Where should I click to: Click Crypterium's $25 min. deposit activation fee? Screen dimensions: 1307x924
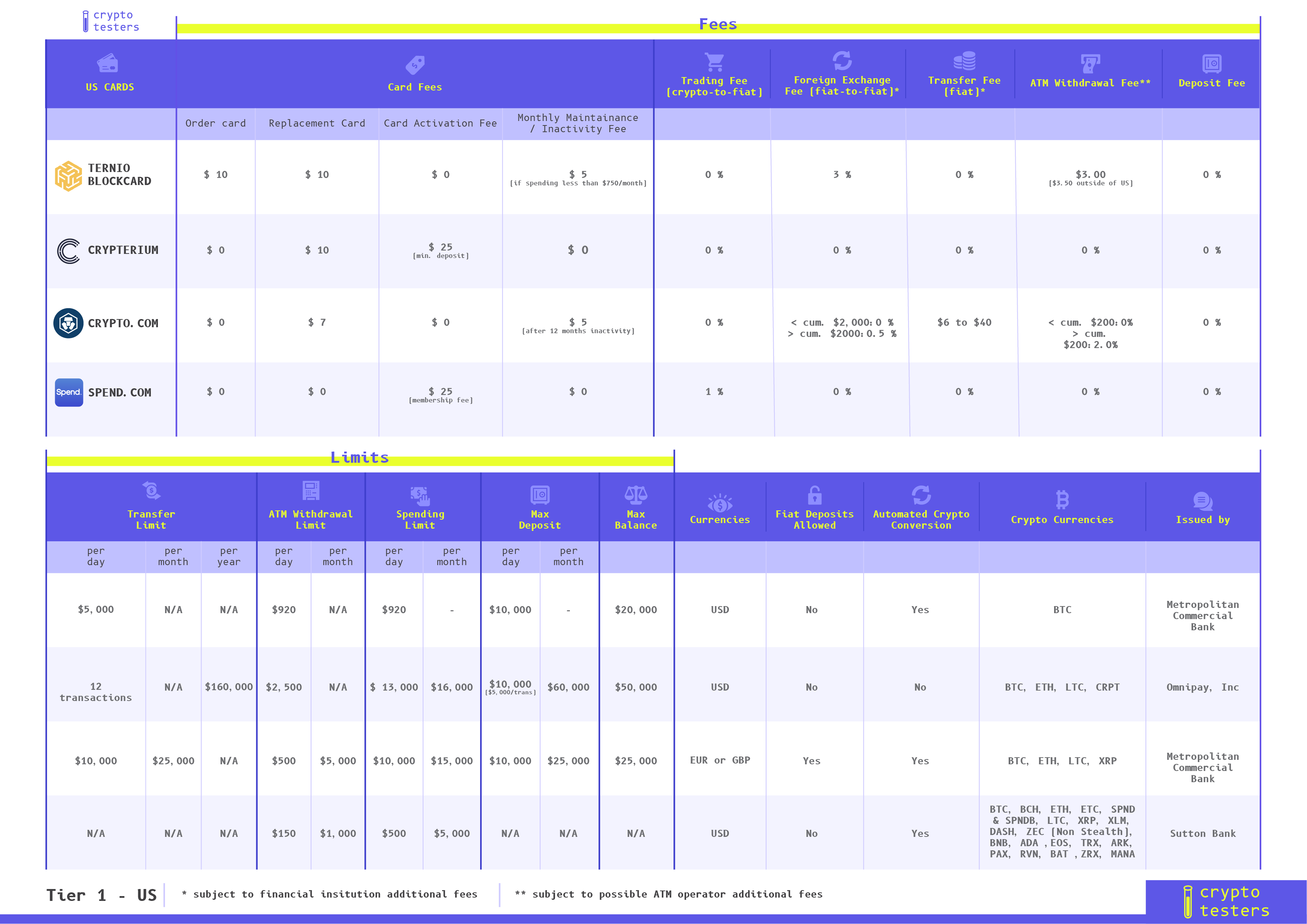[x=441, y=250]
